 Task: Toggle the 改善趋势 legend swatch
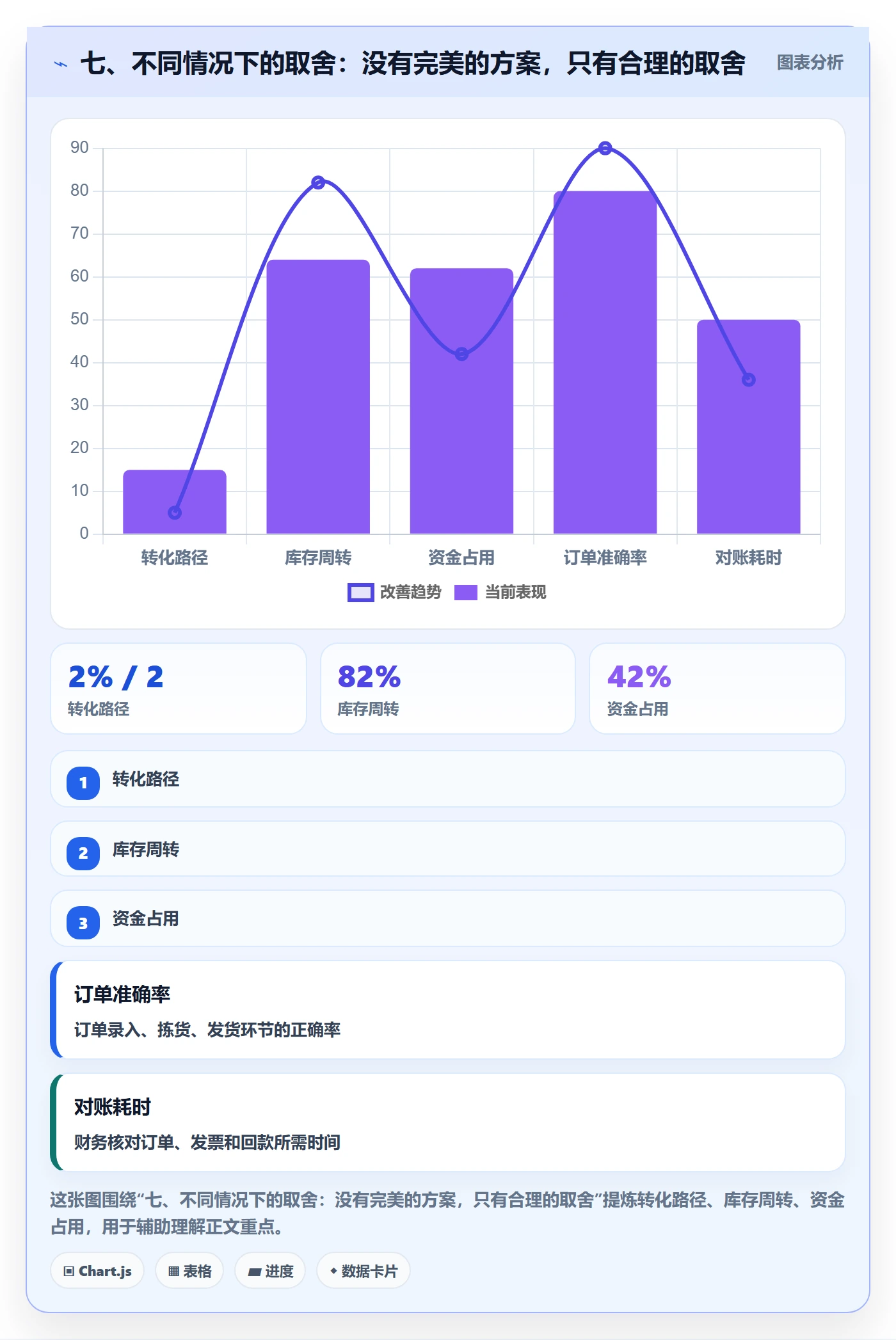pyautogui.click(x=360, y=593)
